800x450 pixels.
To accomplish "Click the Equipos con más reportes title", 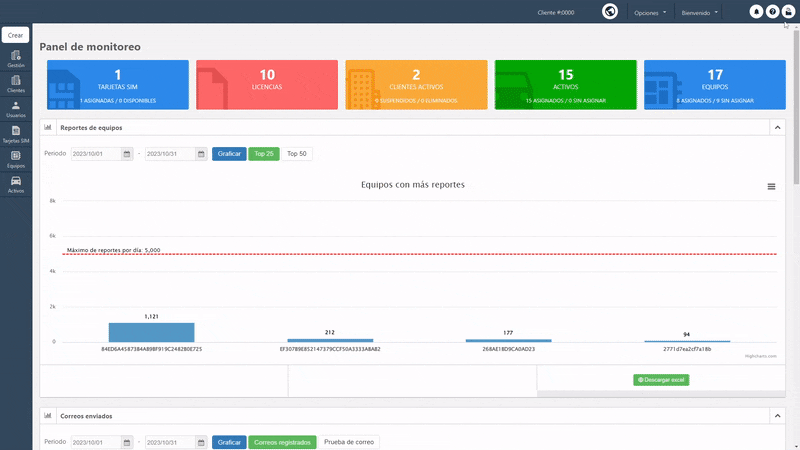I will point(413,185).
